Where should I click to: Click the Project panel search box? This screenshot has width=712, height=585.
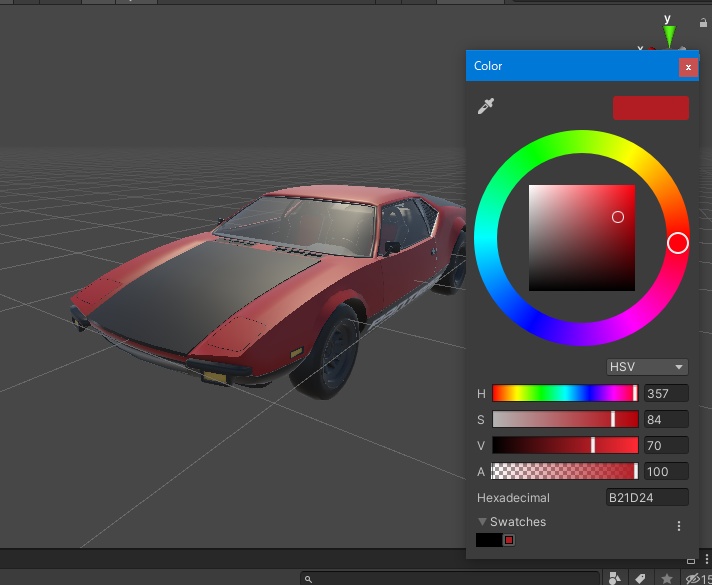point(450,579)
